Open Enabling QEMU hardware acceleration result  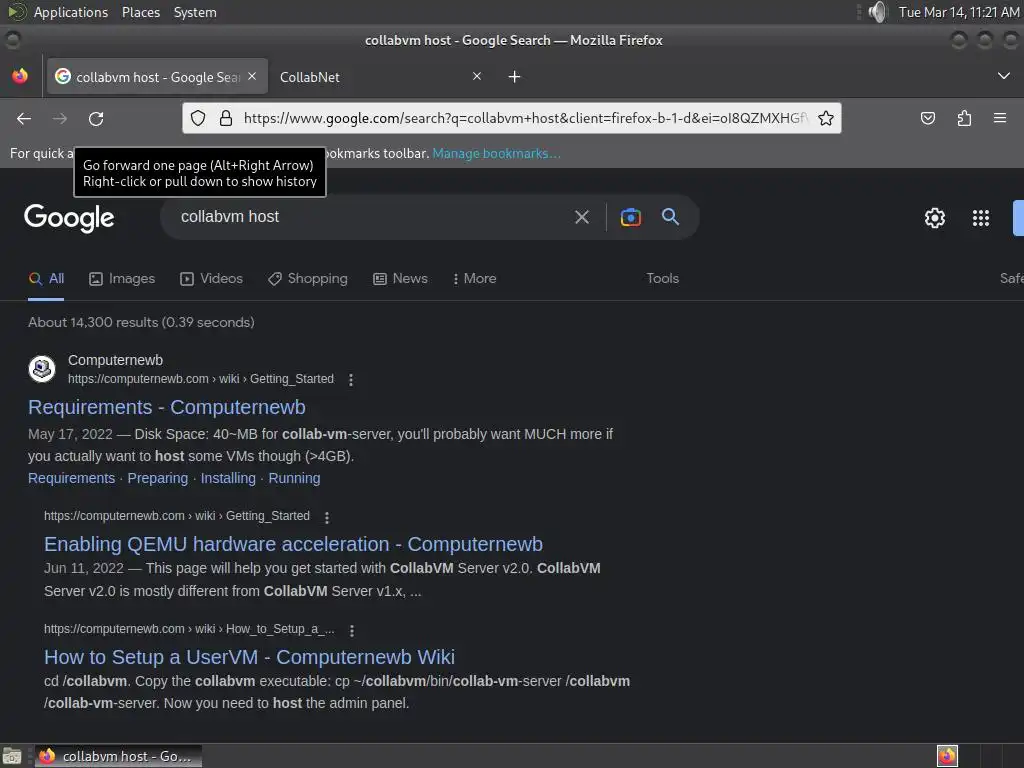click(293, 544)
